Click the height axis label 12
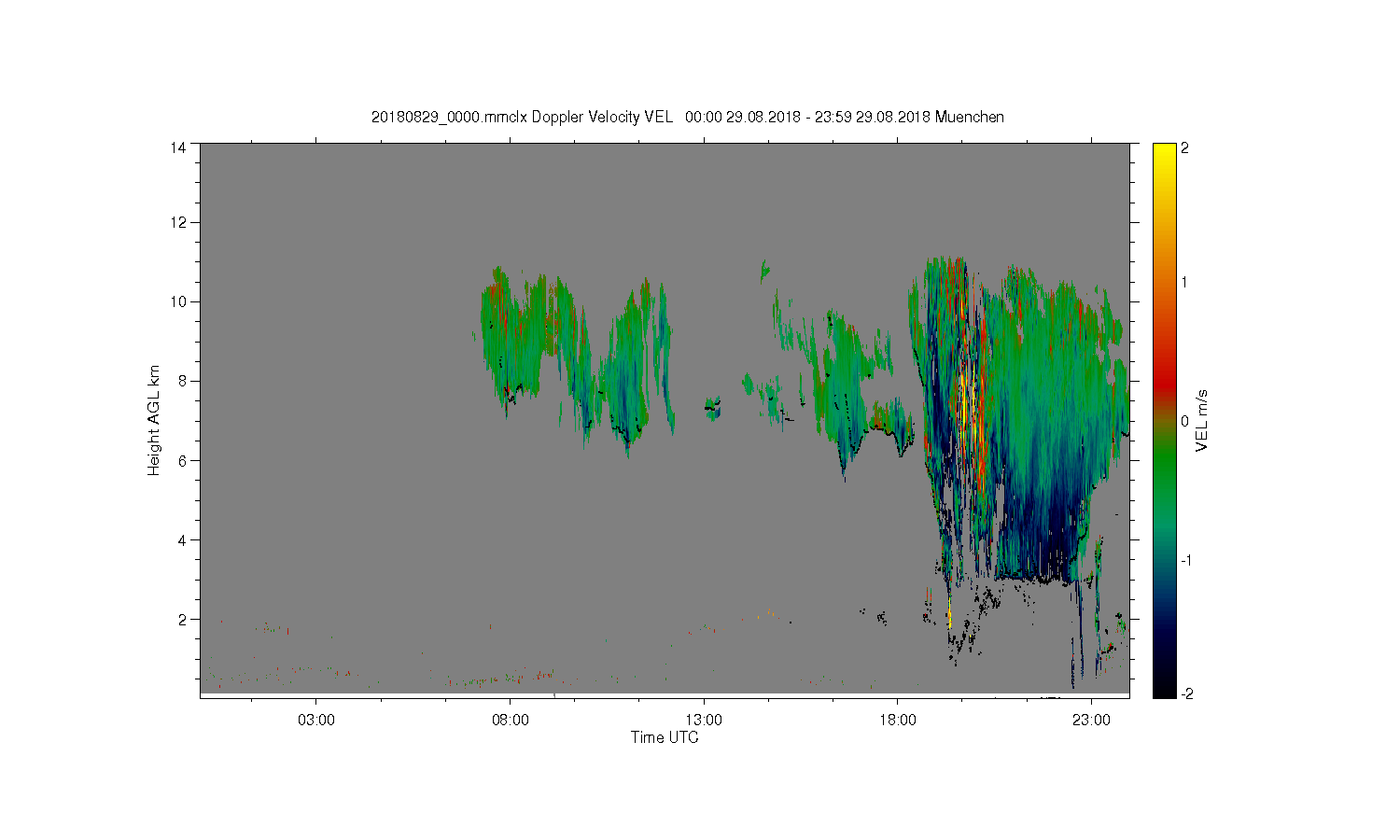This screenshot has width=1400, height=840. click(x=178, y=222)
